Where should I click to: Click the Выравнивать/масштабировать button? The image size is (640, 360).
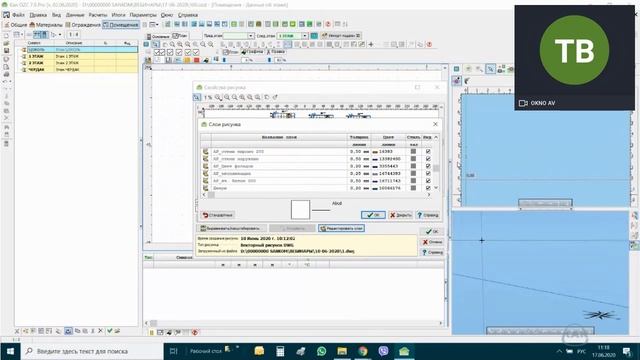[x=232, y=228]
